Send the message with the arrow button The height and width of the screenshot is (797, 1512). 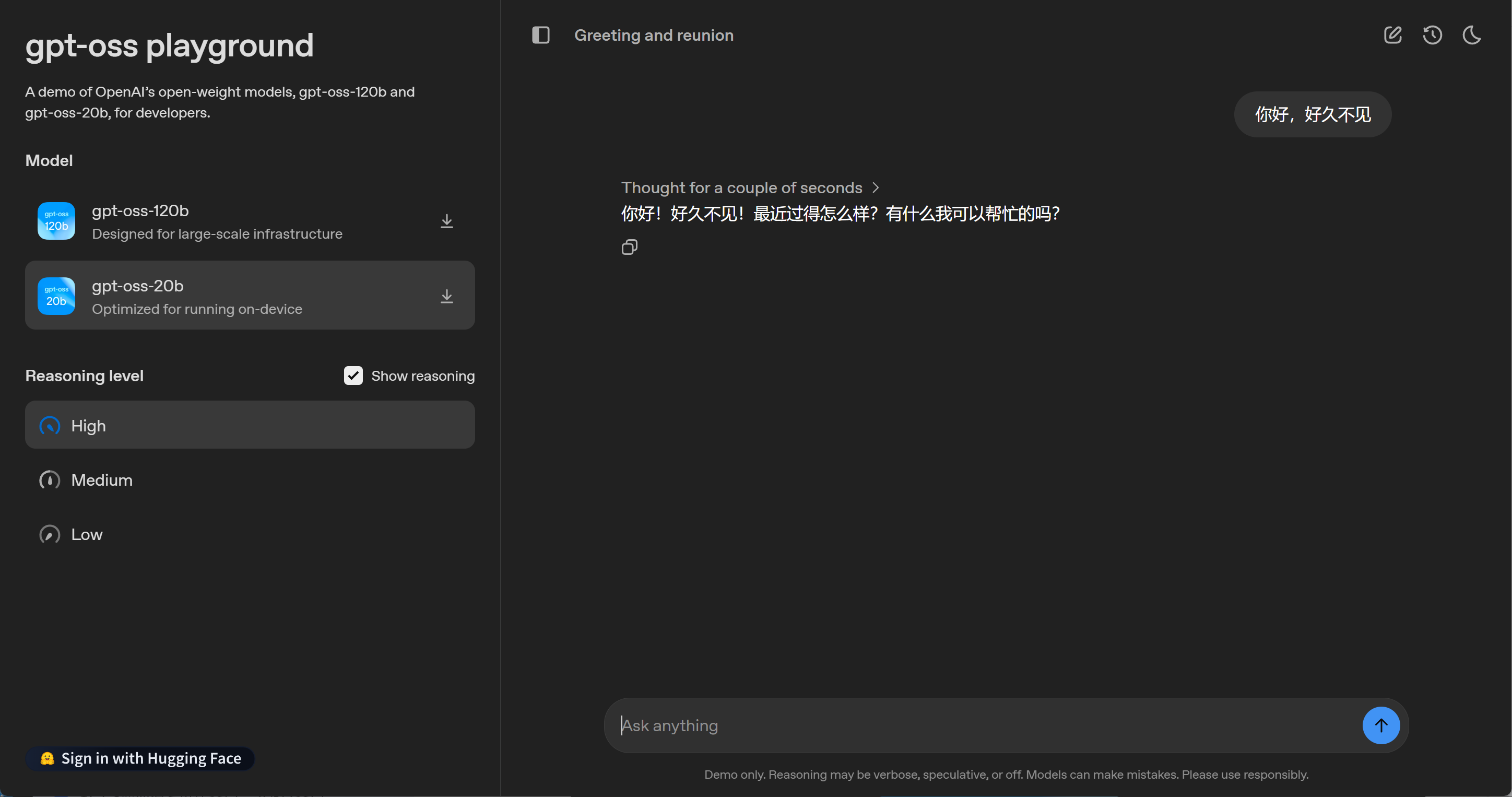tap(1380, 725)
